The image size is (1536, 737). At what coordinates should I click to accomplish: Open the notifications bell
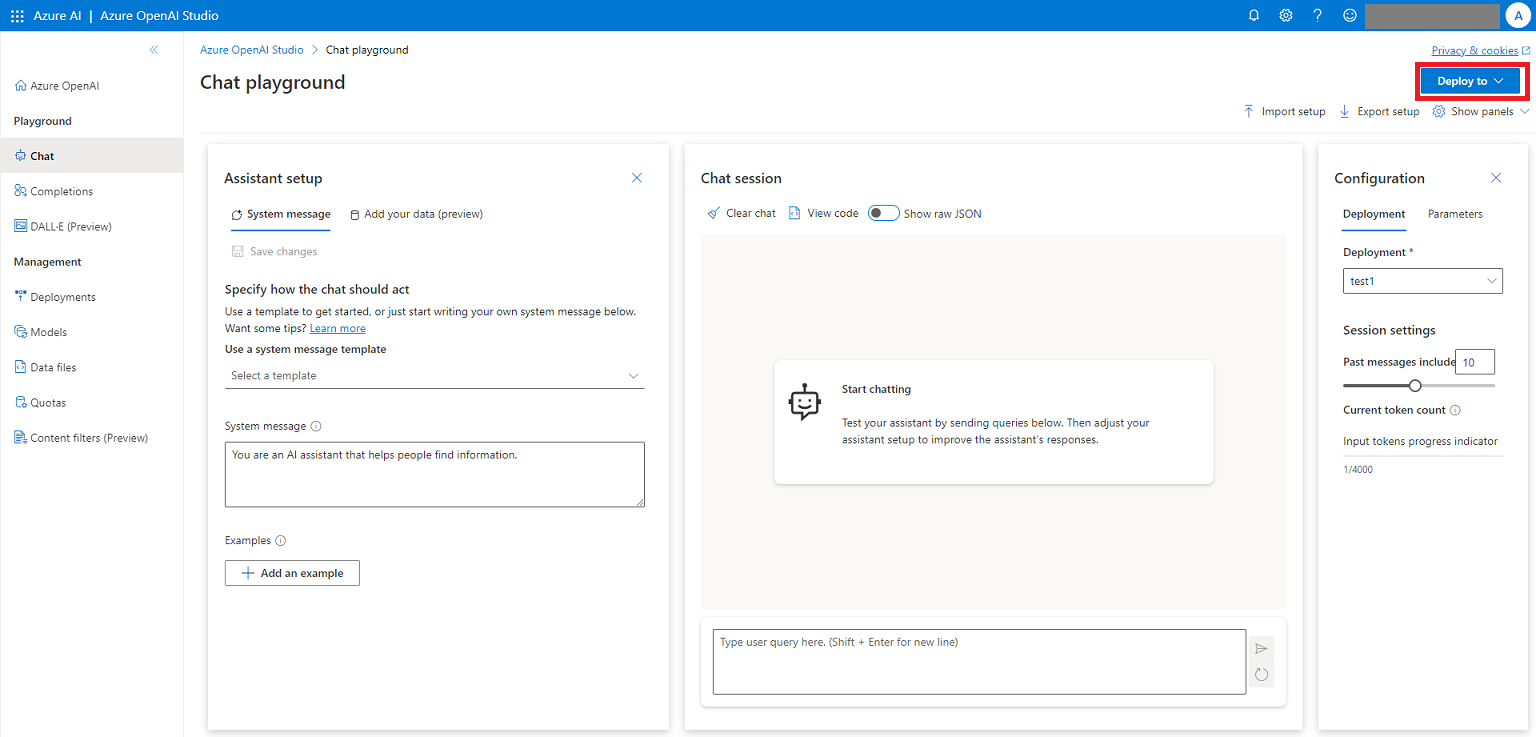tap(1253, 15)
